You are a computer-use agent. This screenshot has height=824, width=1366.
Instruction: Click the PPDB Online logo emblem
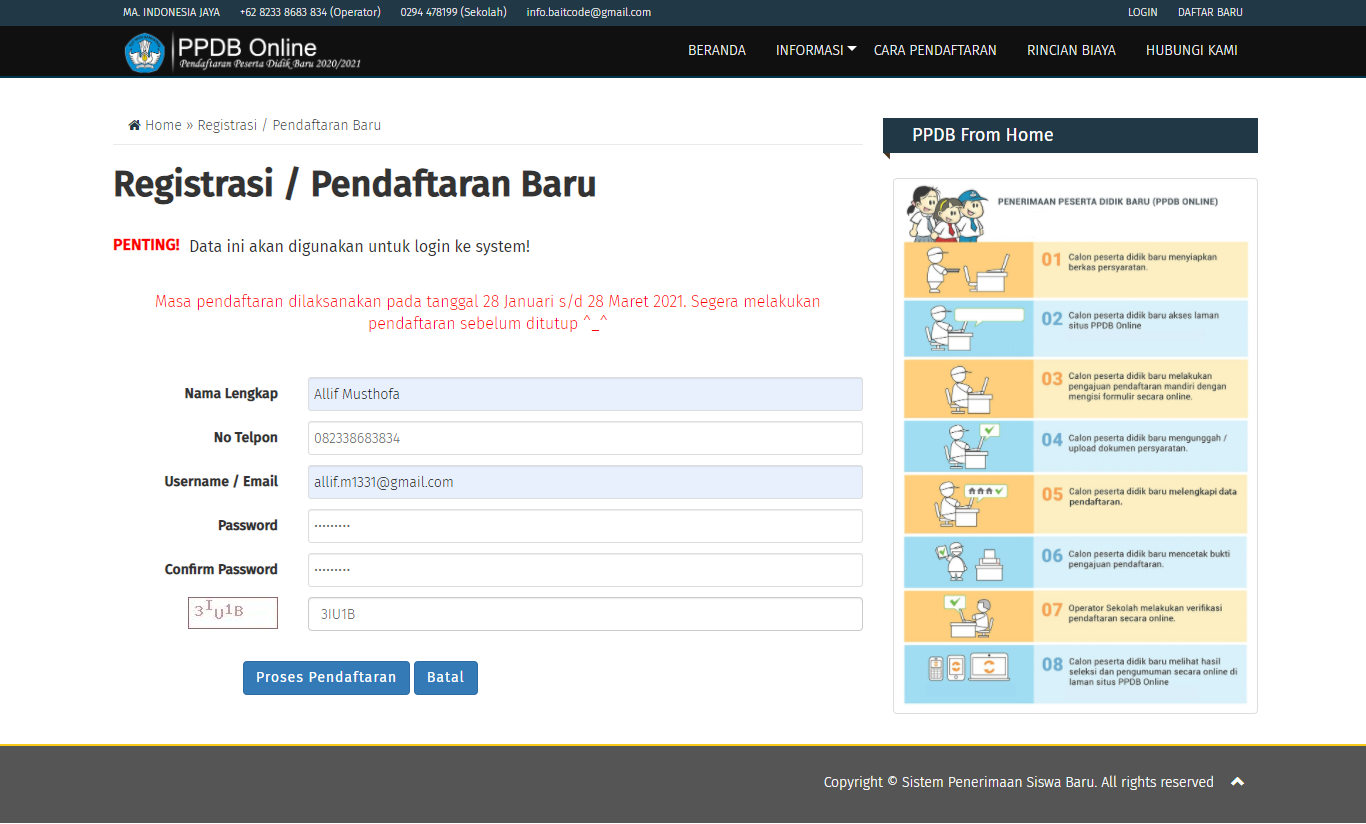coord(144,52)
